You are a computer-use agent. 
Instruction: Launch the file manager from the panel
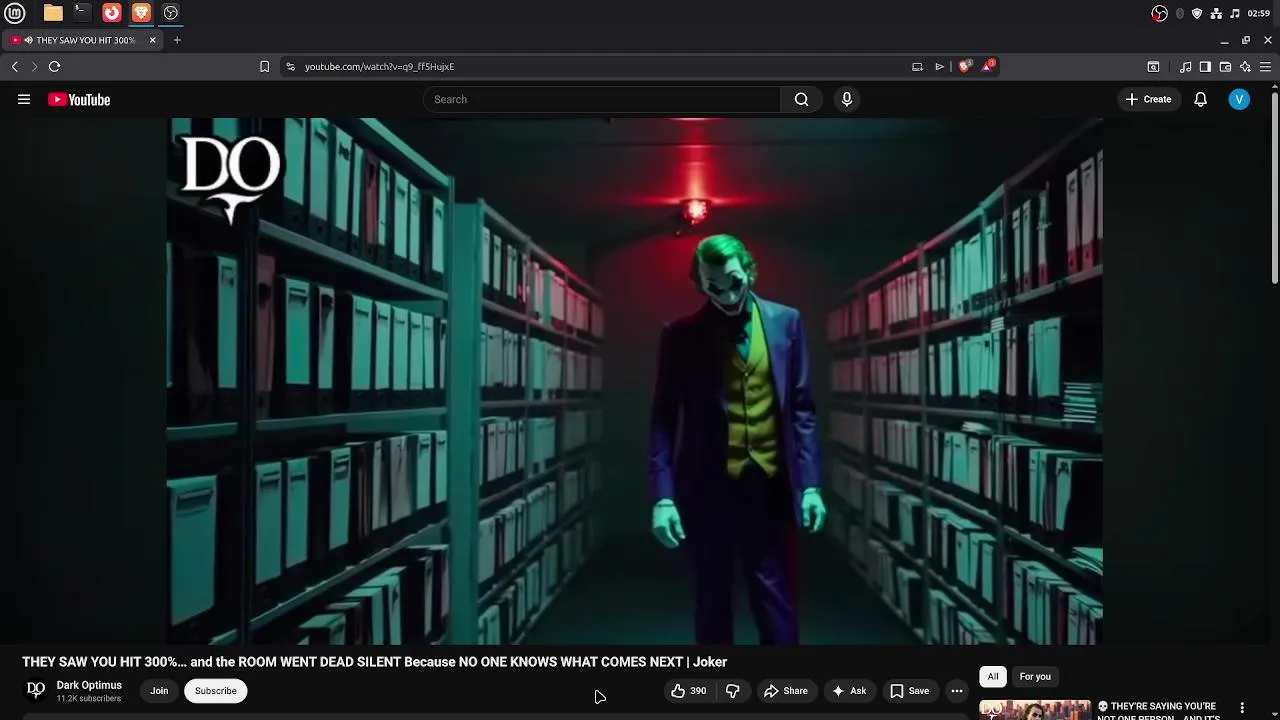click(53, 13)
